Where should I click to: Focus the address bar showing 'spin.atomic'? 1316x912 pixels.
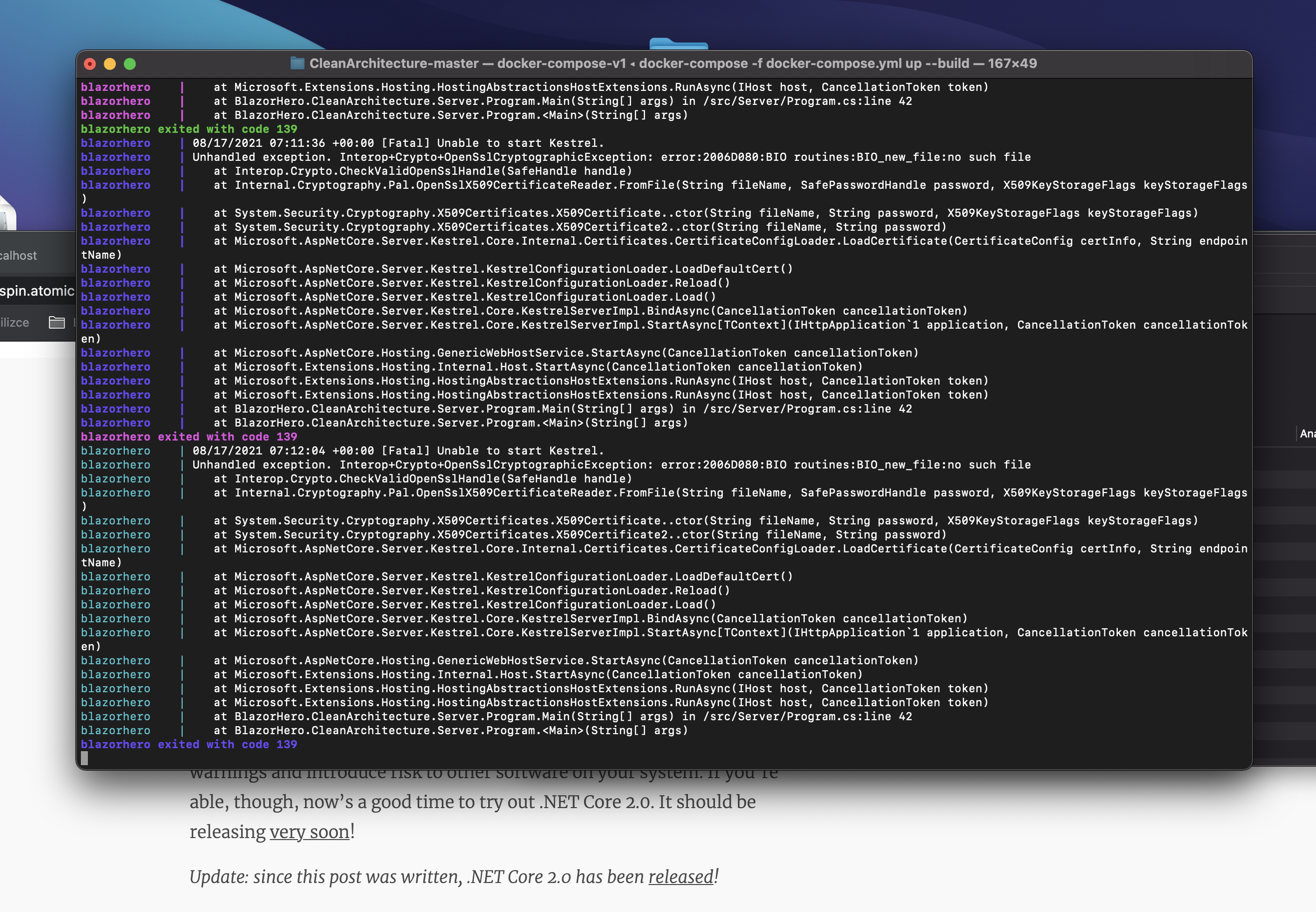tap(36, 291)
